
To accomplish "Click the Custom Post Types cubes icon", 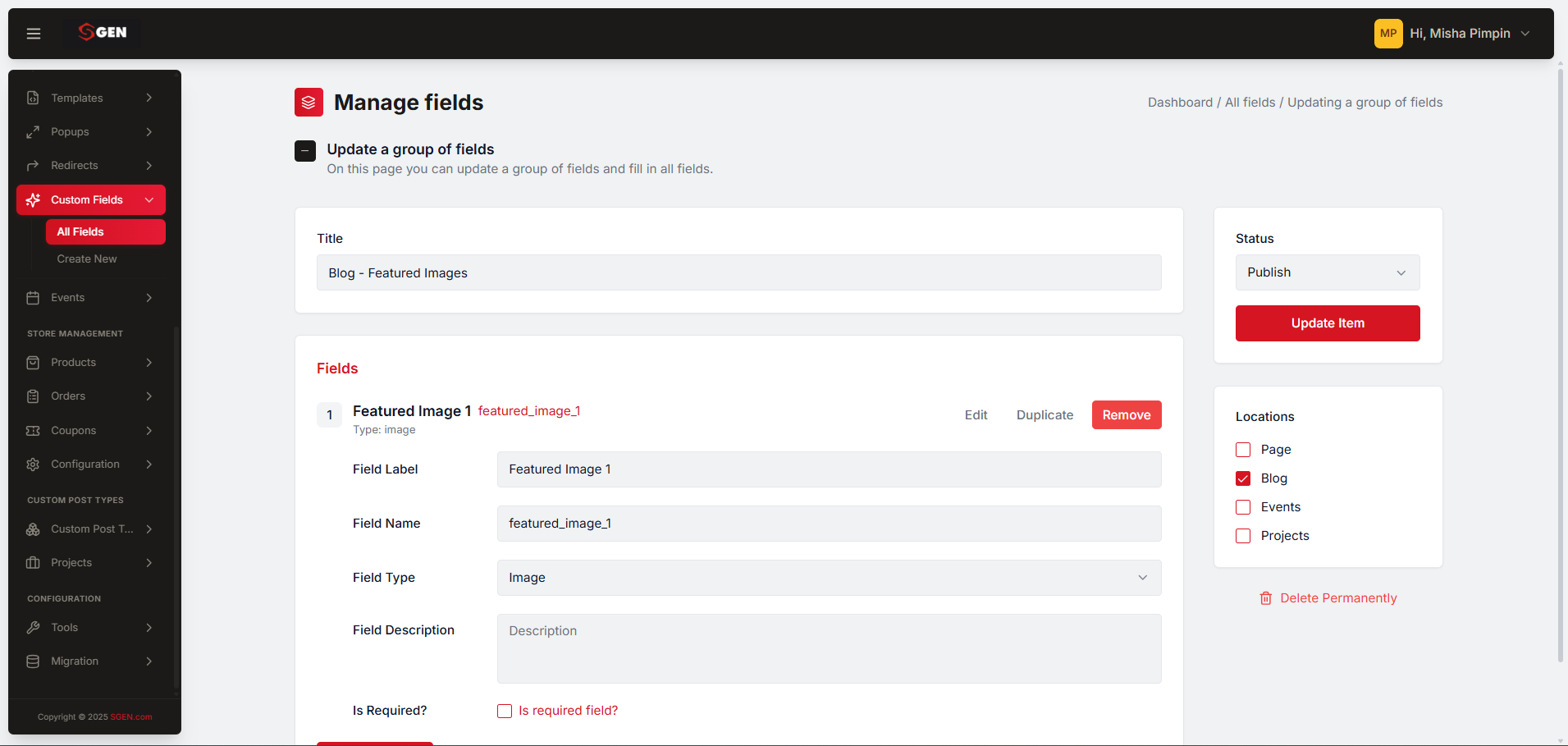I will pos(33,529).
